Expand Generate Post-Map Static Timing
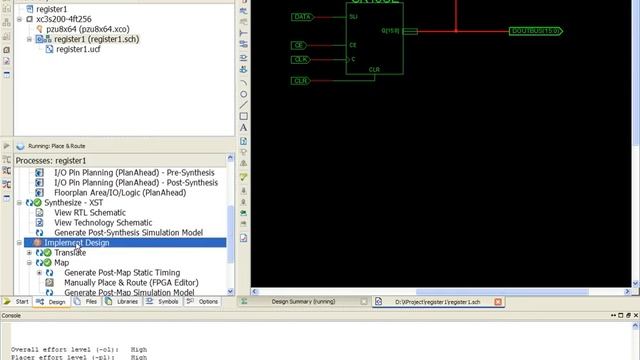 point(39,273)
